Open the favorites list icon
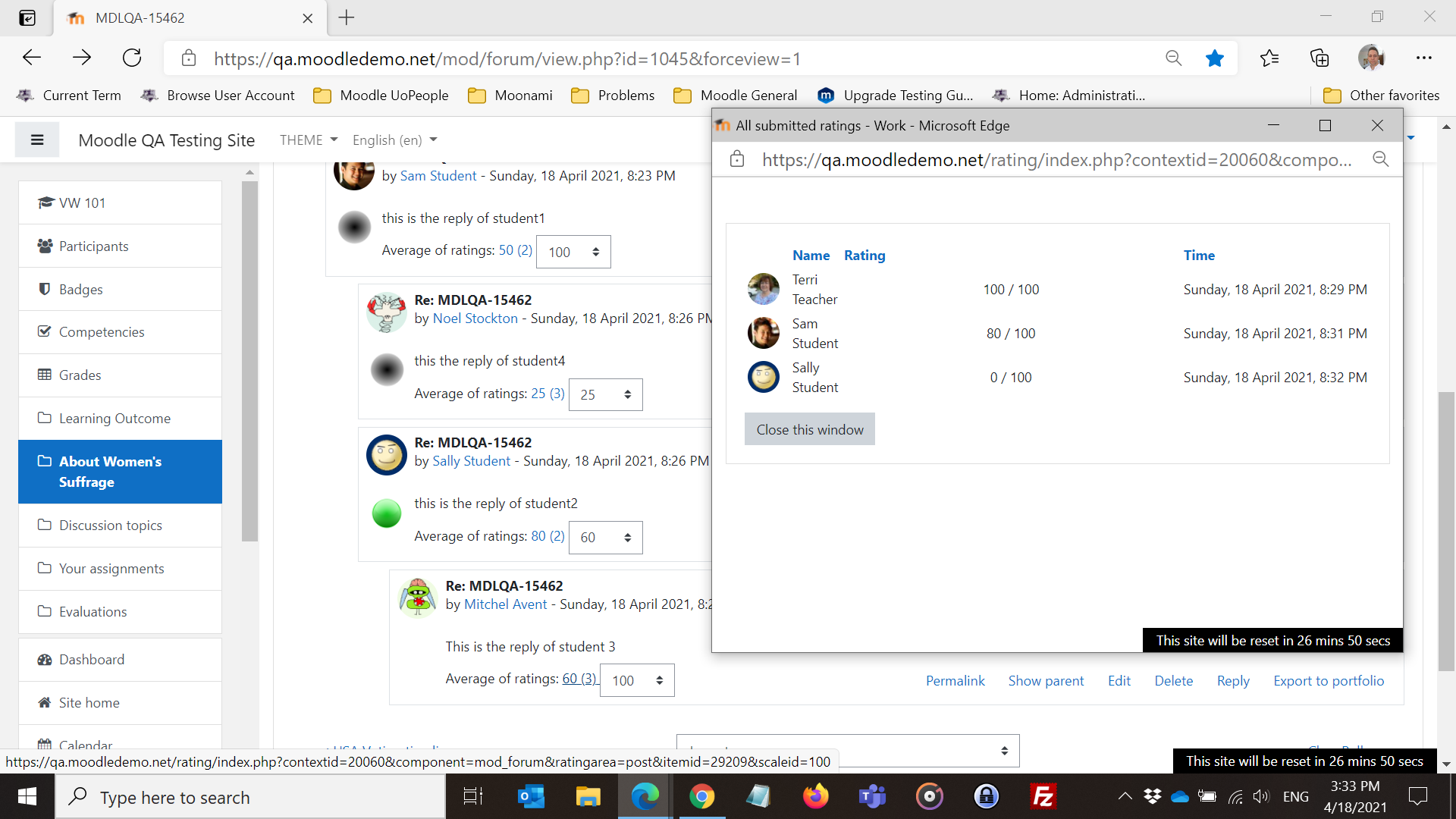This screenshot has height=819, width=1456. [1269, 58]
